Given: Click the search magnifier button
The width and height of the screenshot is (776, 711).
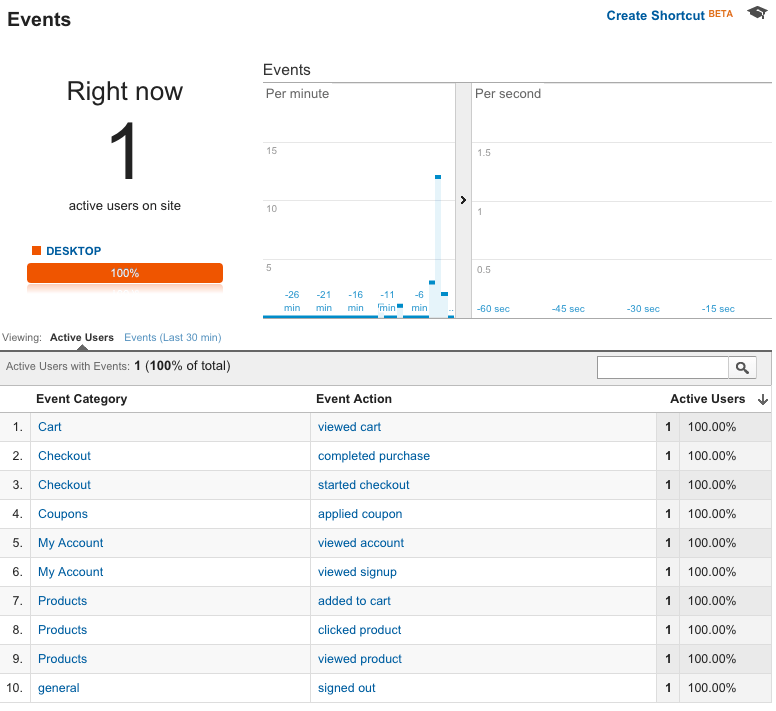Looking at the screenshot, I should (x=742, y=368).
